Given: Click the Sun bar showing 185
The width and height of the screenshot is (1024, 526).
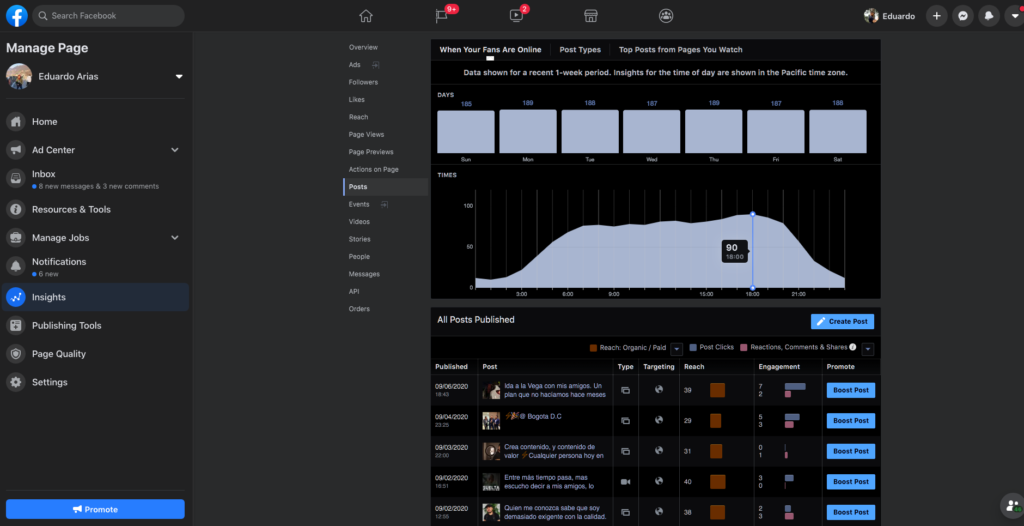Looking at the screenshot, I should (466, 131).
